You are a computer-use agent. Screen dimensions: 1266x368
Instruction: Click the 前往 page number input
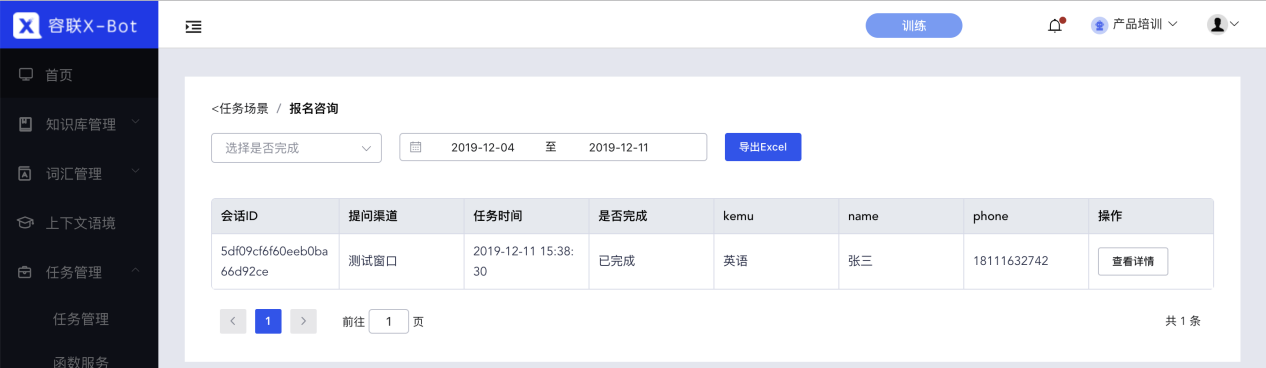click(x=389, y=321)
